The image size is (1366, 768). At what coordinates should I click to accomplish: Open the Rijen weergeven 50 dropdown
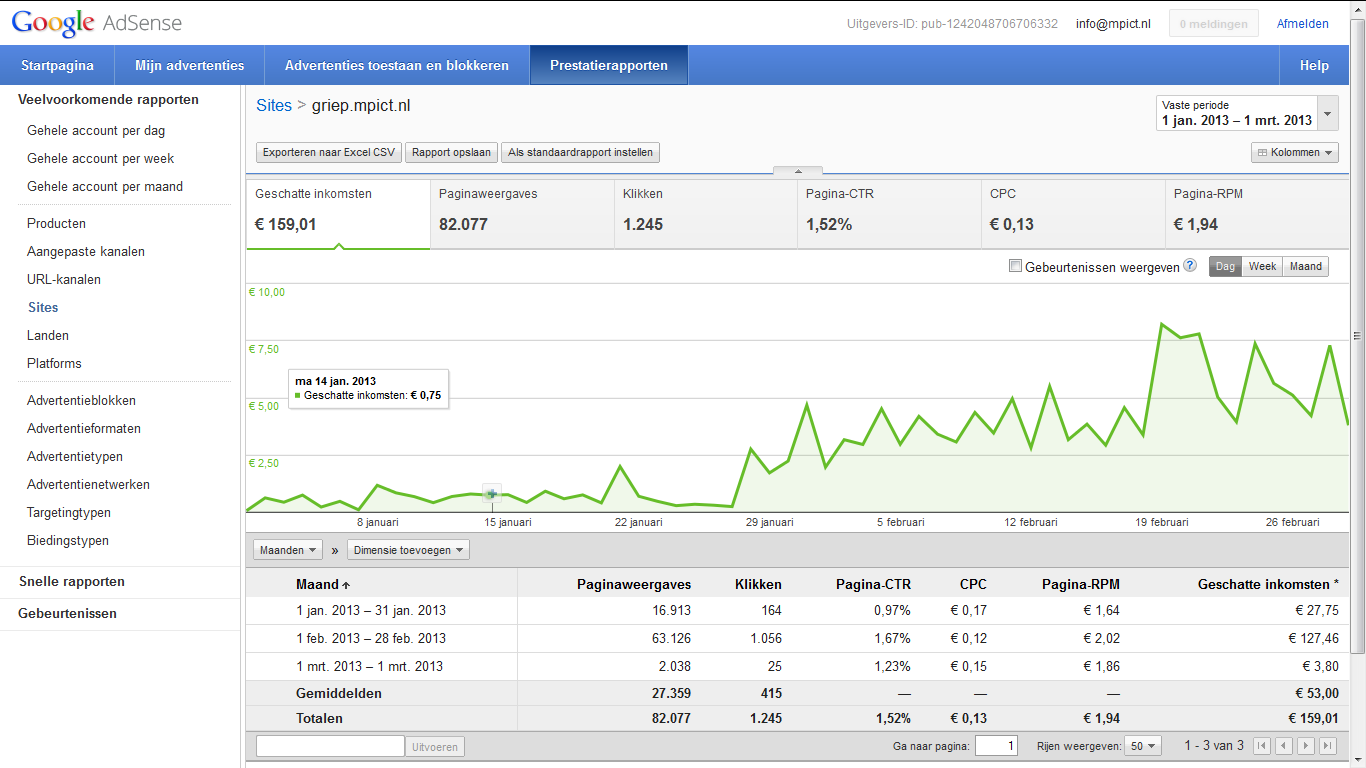click(1142, 746)
